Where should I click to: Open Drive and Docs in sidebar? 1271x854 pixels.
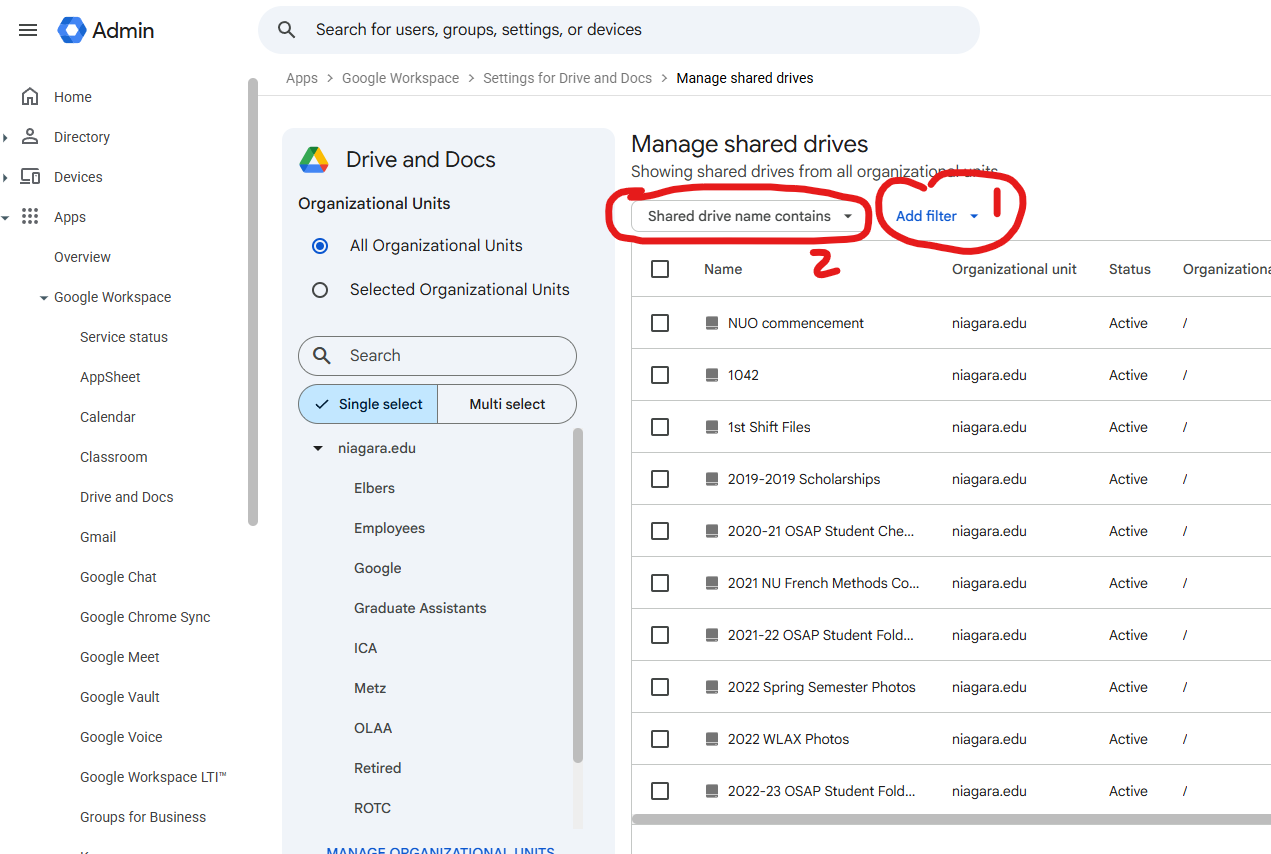tap(127, 497)
